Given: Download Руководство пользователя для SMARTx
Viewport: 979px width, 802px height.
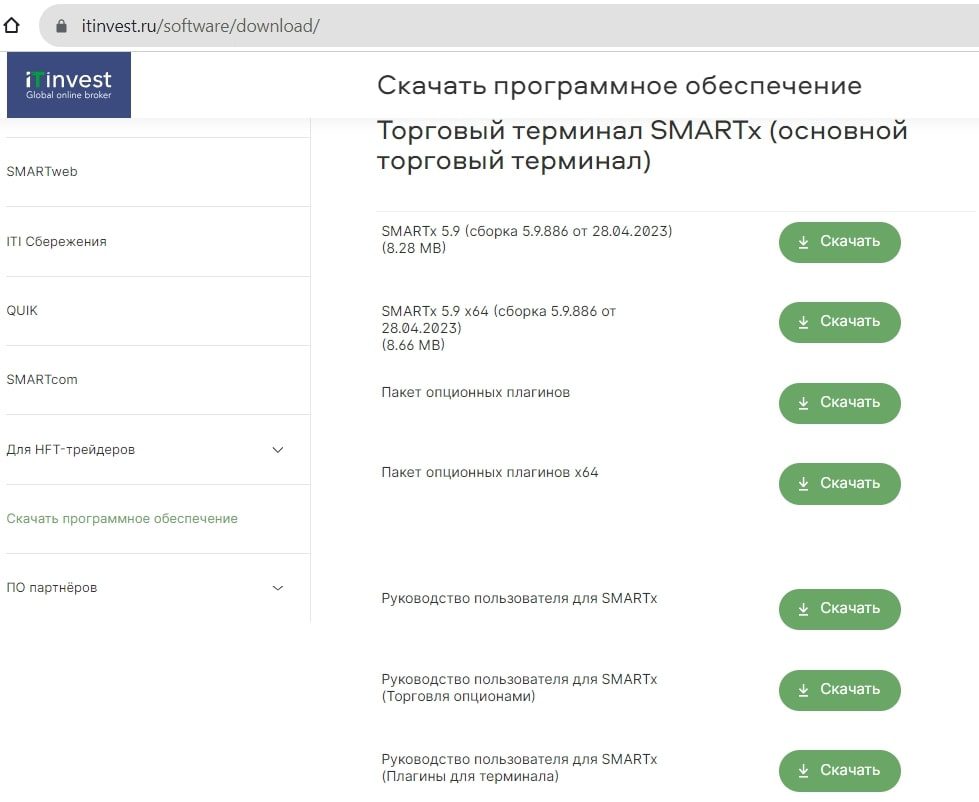Looking at the screenshot, I should (839, 609).
